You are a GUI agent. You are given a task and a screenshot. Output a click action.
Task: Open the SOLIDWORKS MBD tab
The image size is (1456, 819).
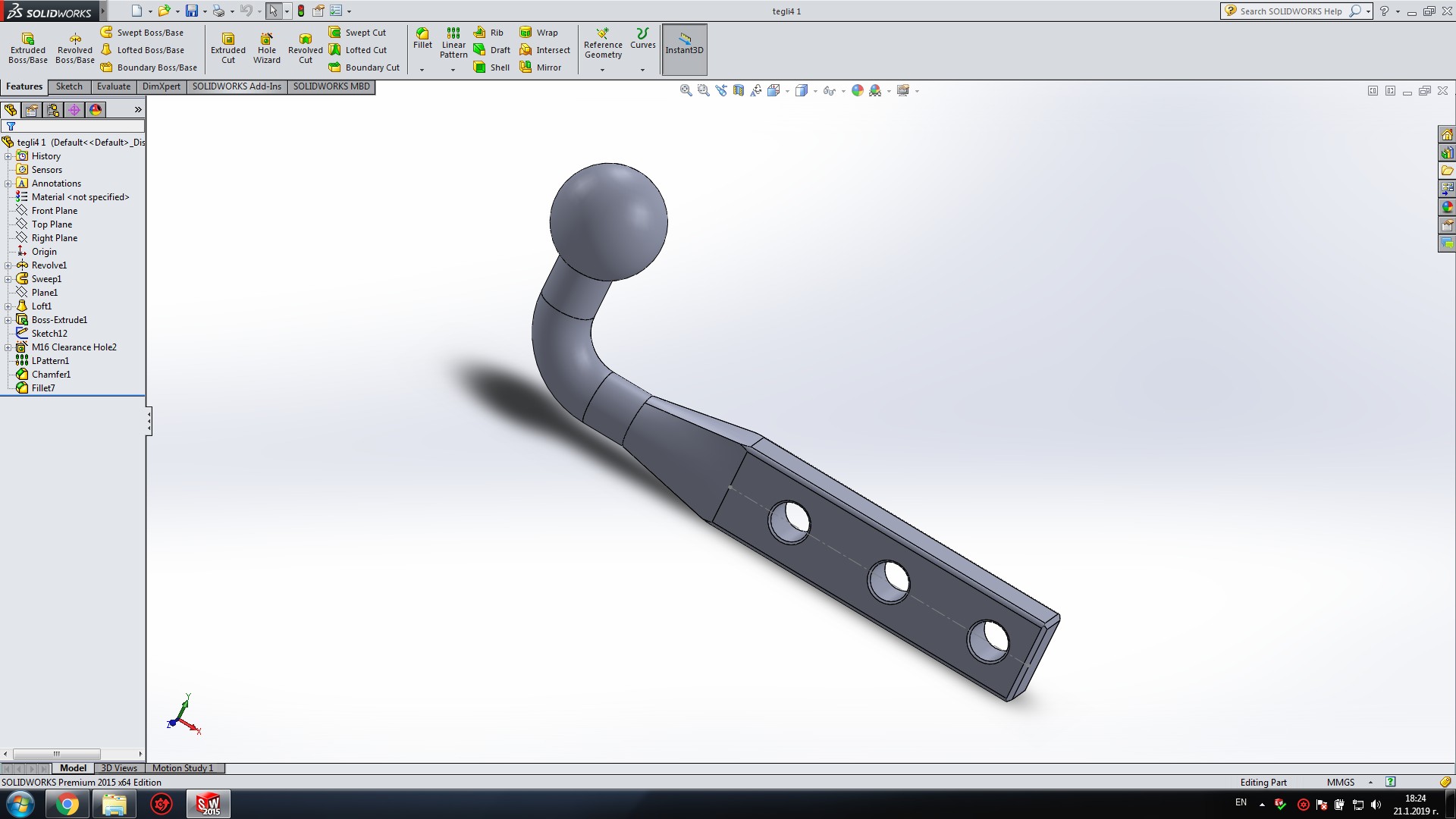[x=331, y=86]
